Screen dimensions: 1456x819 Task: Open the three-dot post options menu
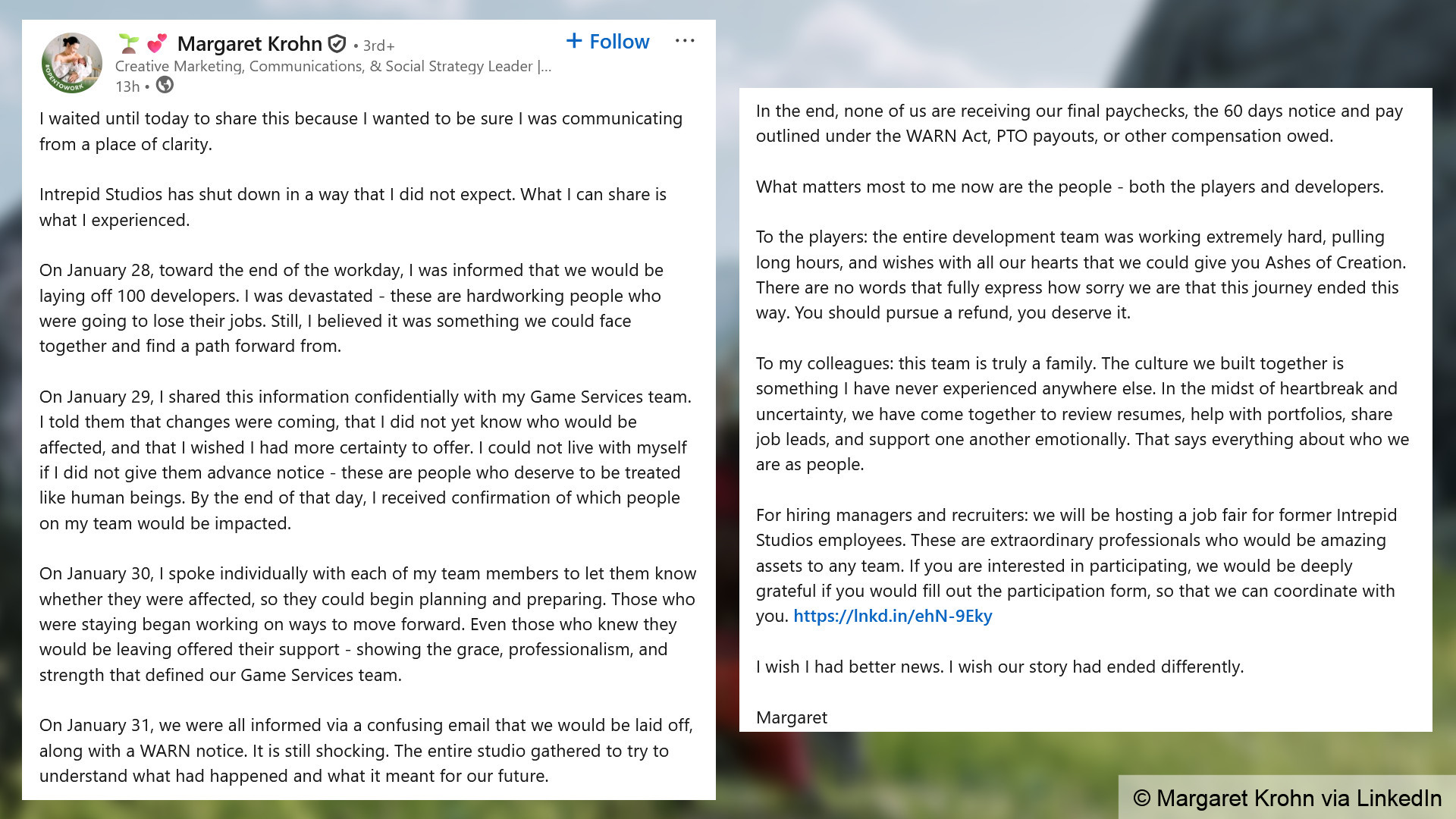point(684,41)
